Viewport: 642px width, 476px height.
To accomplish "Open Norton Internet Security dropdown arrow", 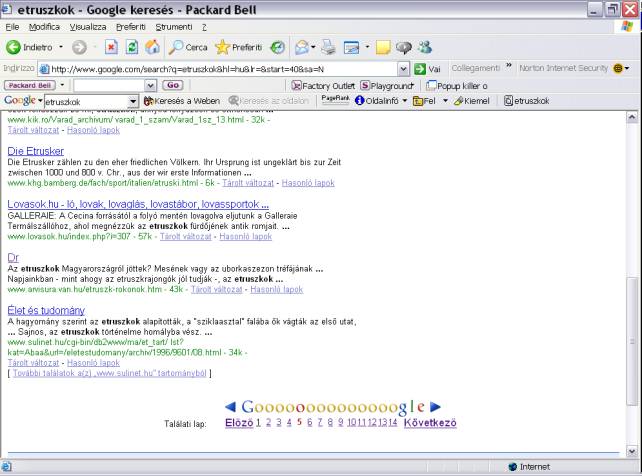I will (x=627, y=68).
